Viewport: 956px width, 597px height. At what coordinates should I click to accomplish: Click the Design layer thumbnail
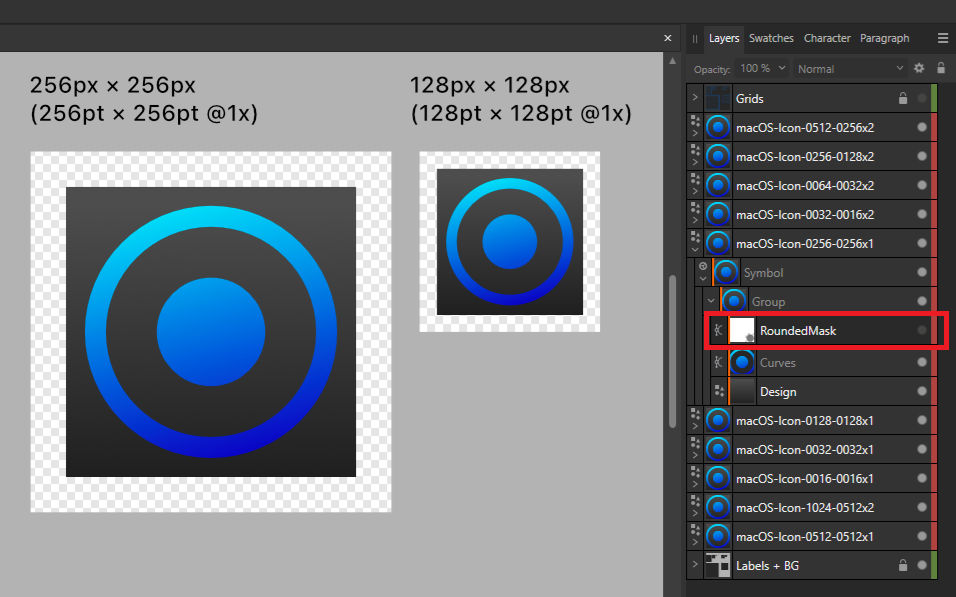coord(741,391)
